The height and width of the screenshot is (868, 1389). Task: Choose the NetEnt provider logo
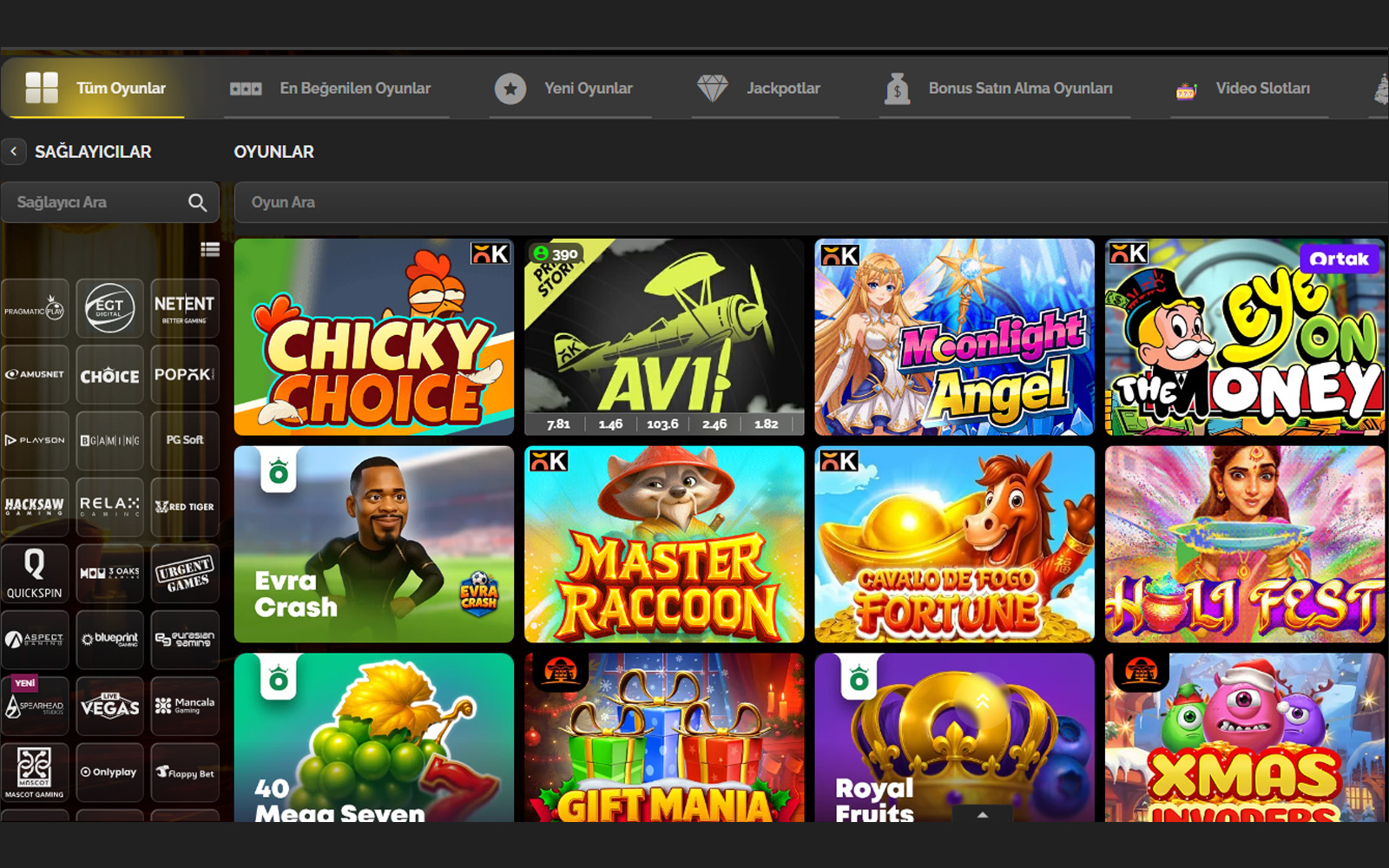tap(184, 308)
